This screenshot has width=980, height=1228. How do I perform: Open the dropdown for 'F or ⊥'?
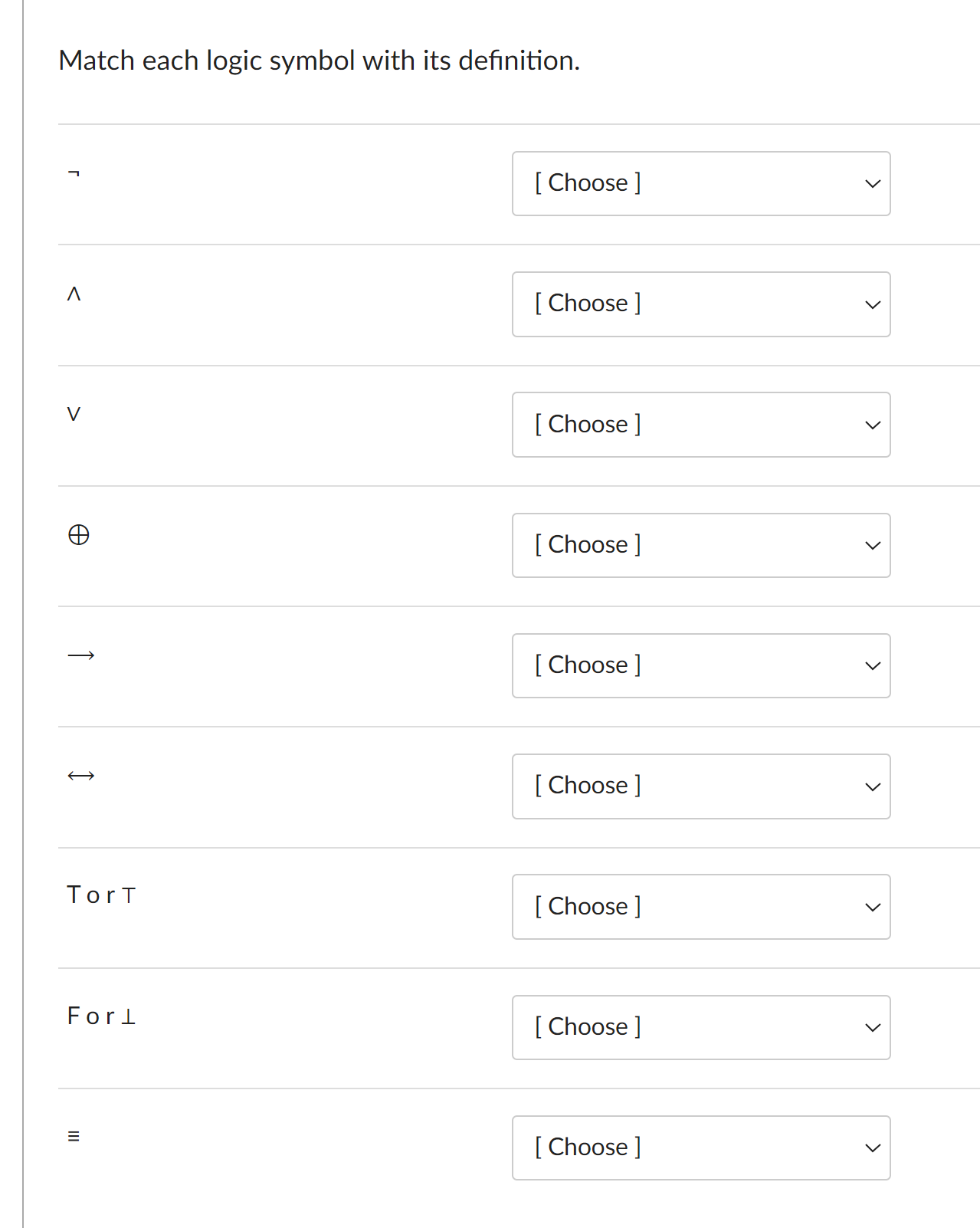(700, 1027)
